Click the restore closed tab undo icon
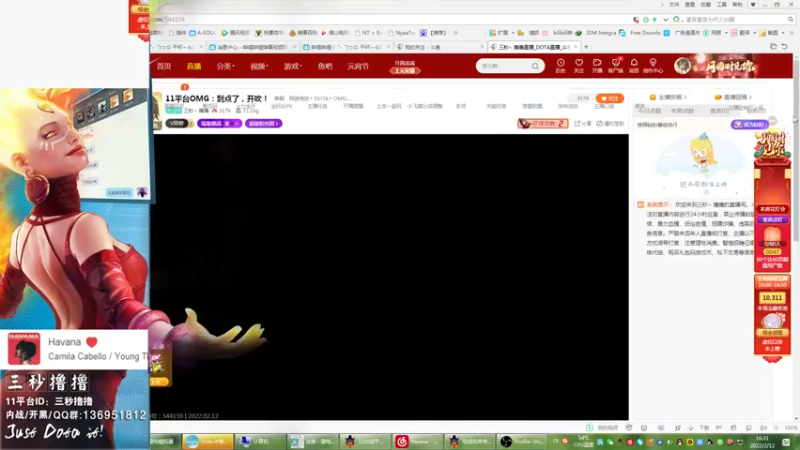This screenshot has height=450, width=800. click(784, 46)
